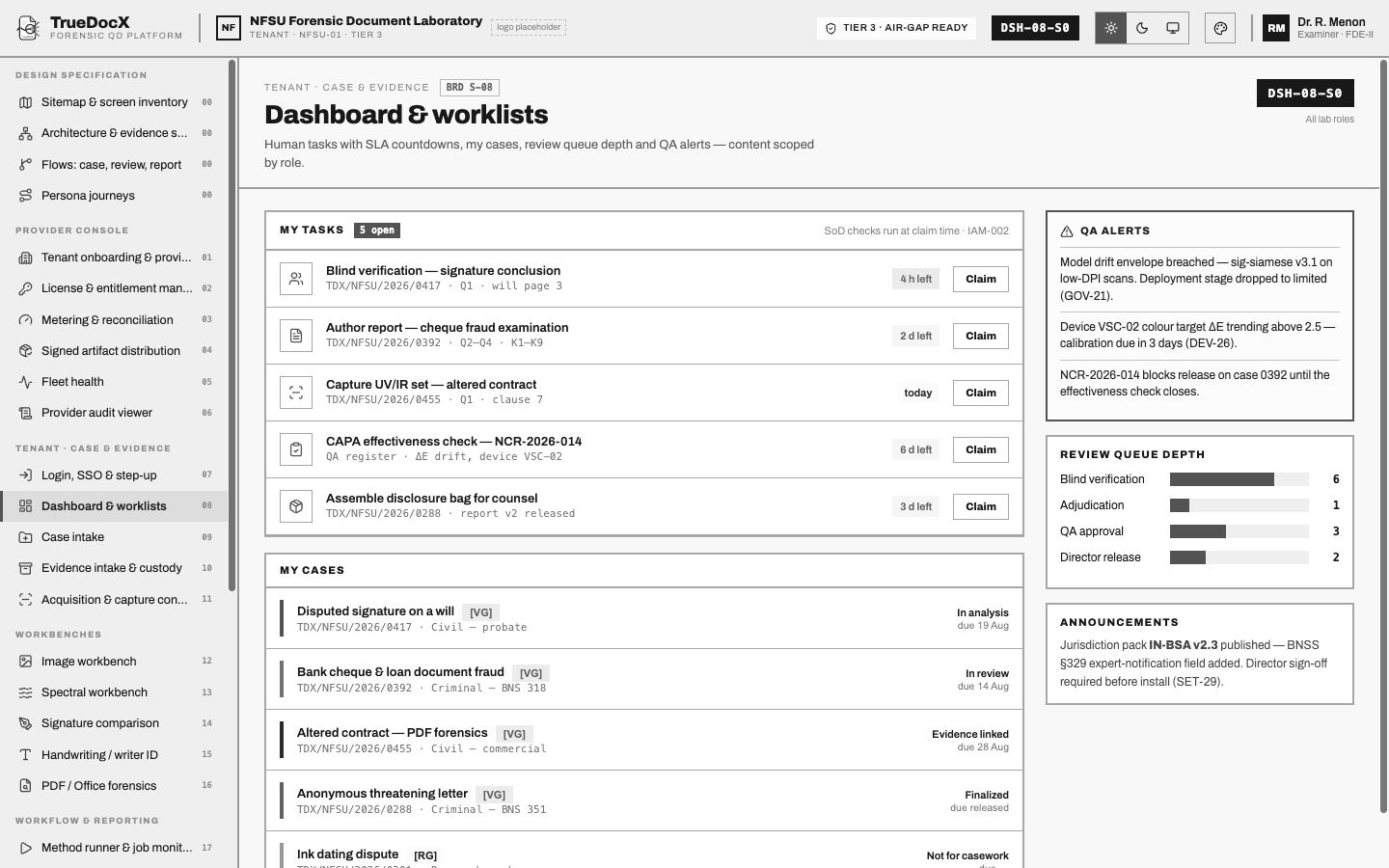Click Fleet health pulse icon
This screenshot has height=868, width=1389.
25,382
